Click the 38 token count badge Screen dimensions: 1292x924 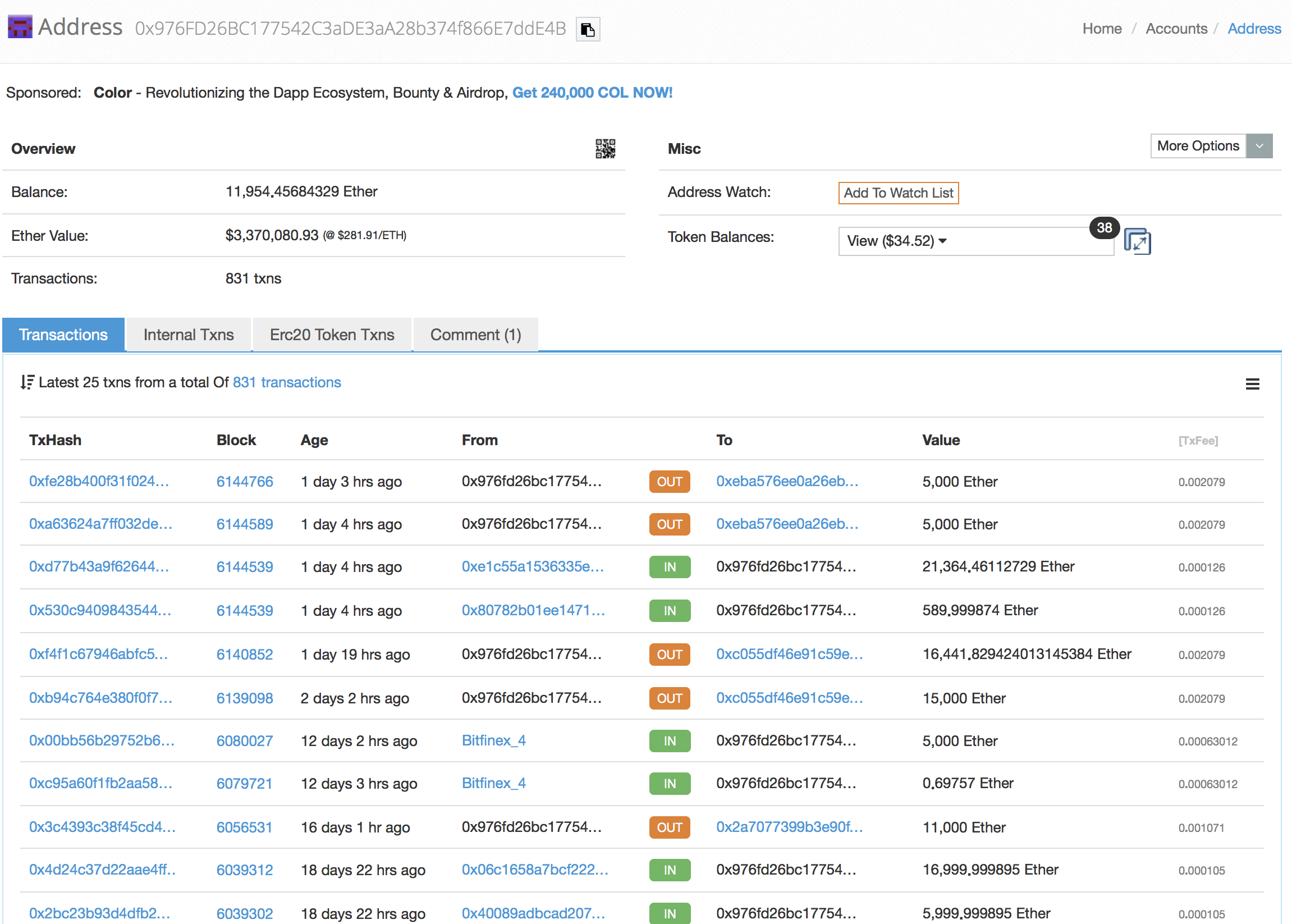[1104, 228]
